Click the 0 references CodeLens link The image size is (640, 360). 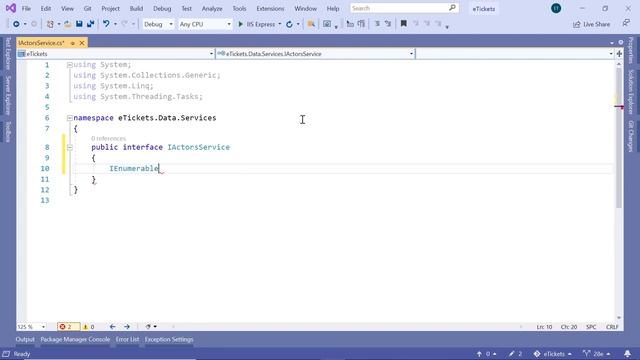(x=108, y=138)
